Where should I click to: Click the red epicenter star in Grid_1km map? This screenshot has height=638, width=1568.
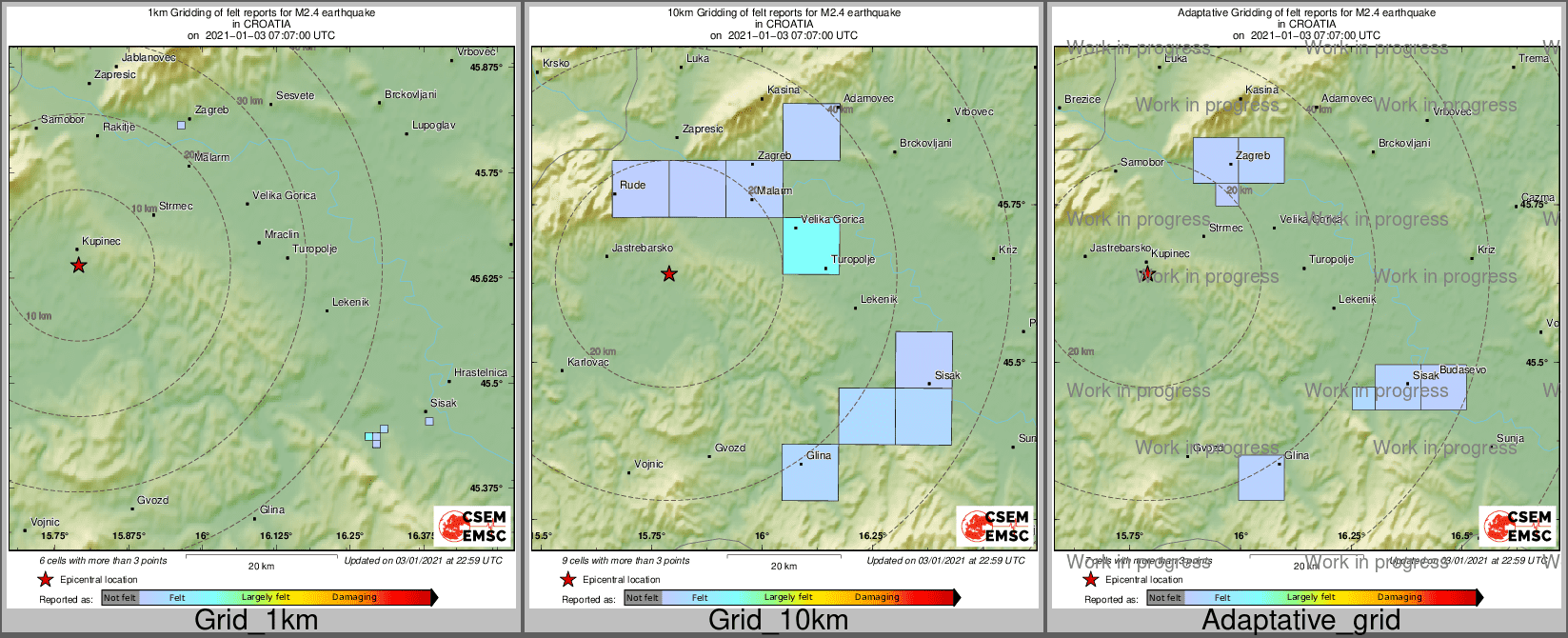(78, 266)
